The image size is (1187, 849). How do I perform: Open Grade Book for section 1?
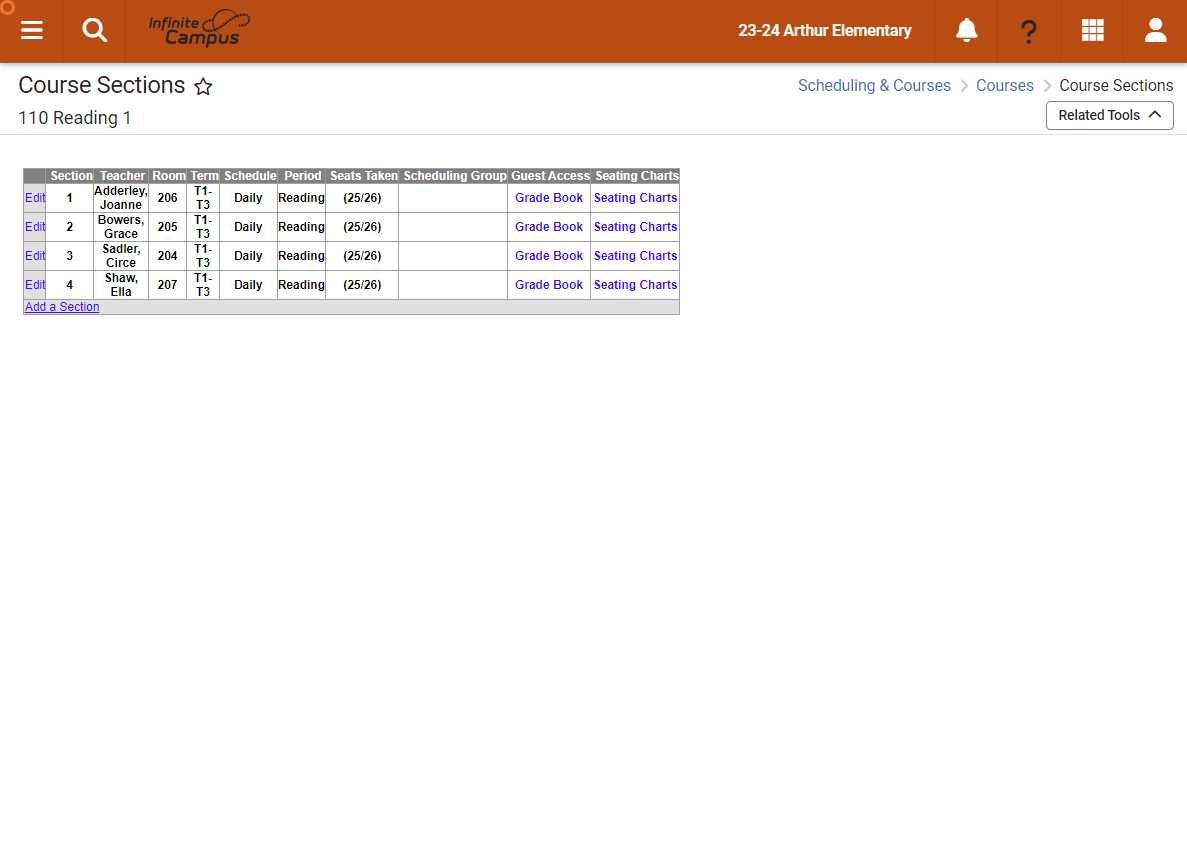click(x=549, y=197)
